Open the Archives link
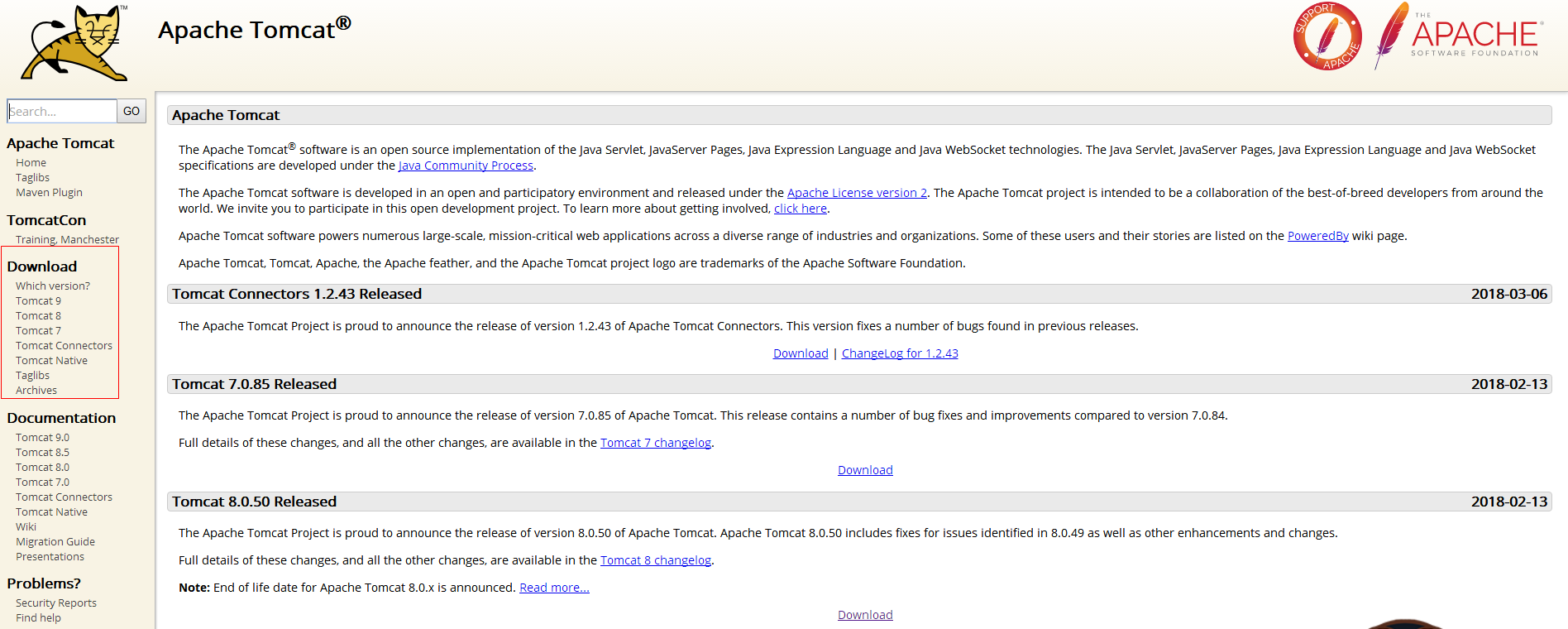Viewport: 1568px width, 629px height. click(36, 391)
